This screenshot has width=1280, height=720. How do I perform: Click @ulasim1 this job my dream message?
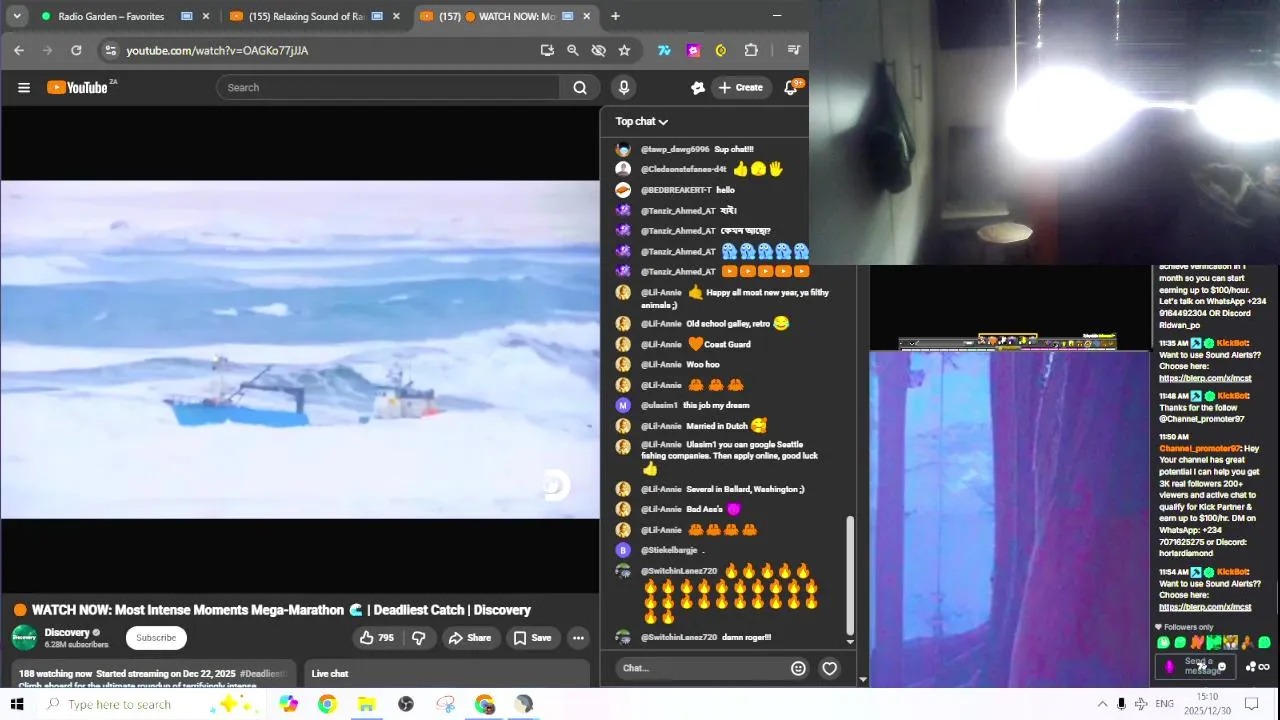coord(695,405)
